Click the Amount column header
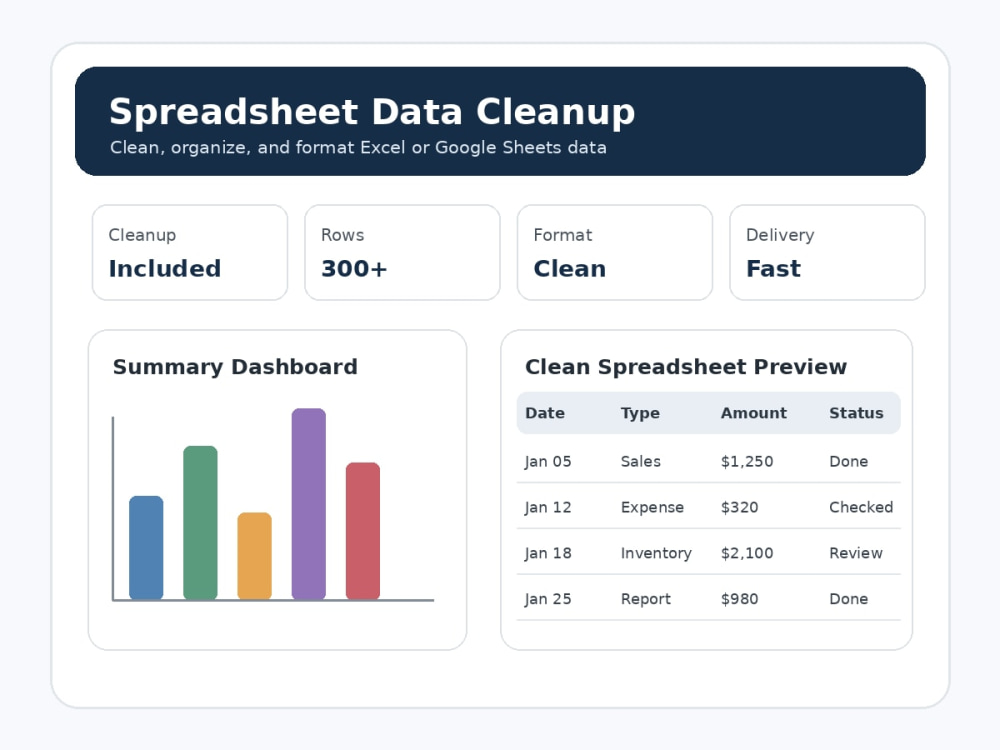Screen dimensions: 1000x750 pyautogui.click(x=754, y=413)
